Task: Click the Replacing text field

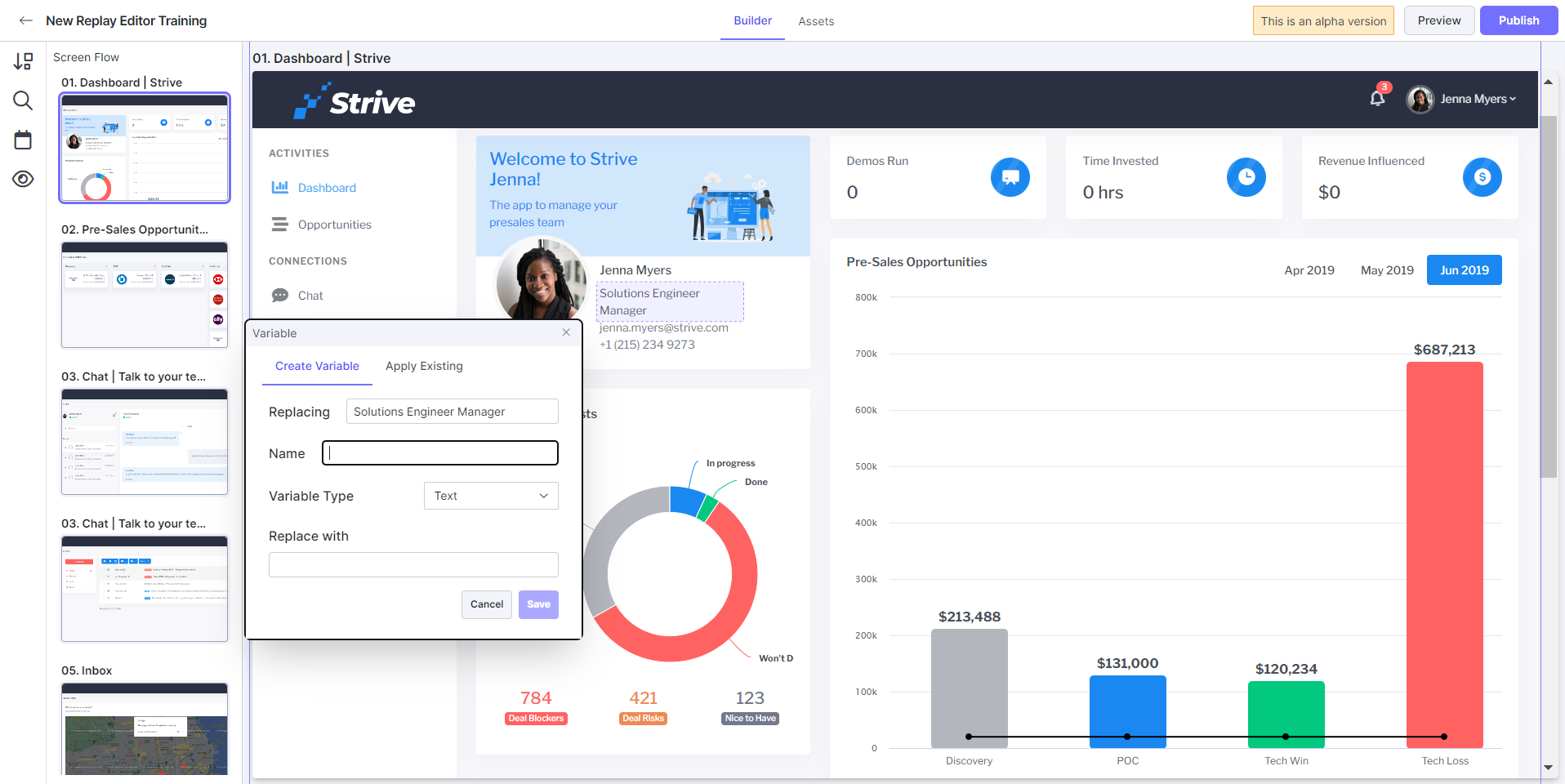Action: point(453,412)
